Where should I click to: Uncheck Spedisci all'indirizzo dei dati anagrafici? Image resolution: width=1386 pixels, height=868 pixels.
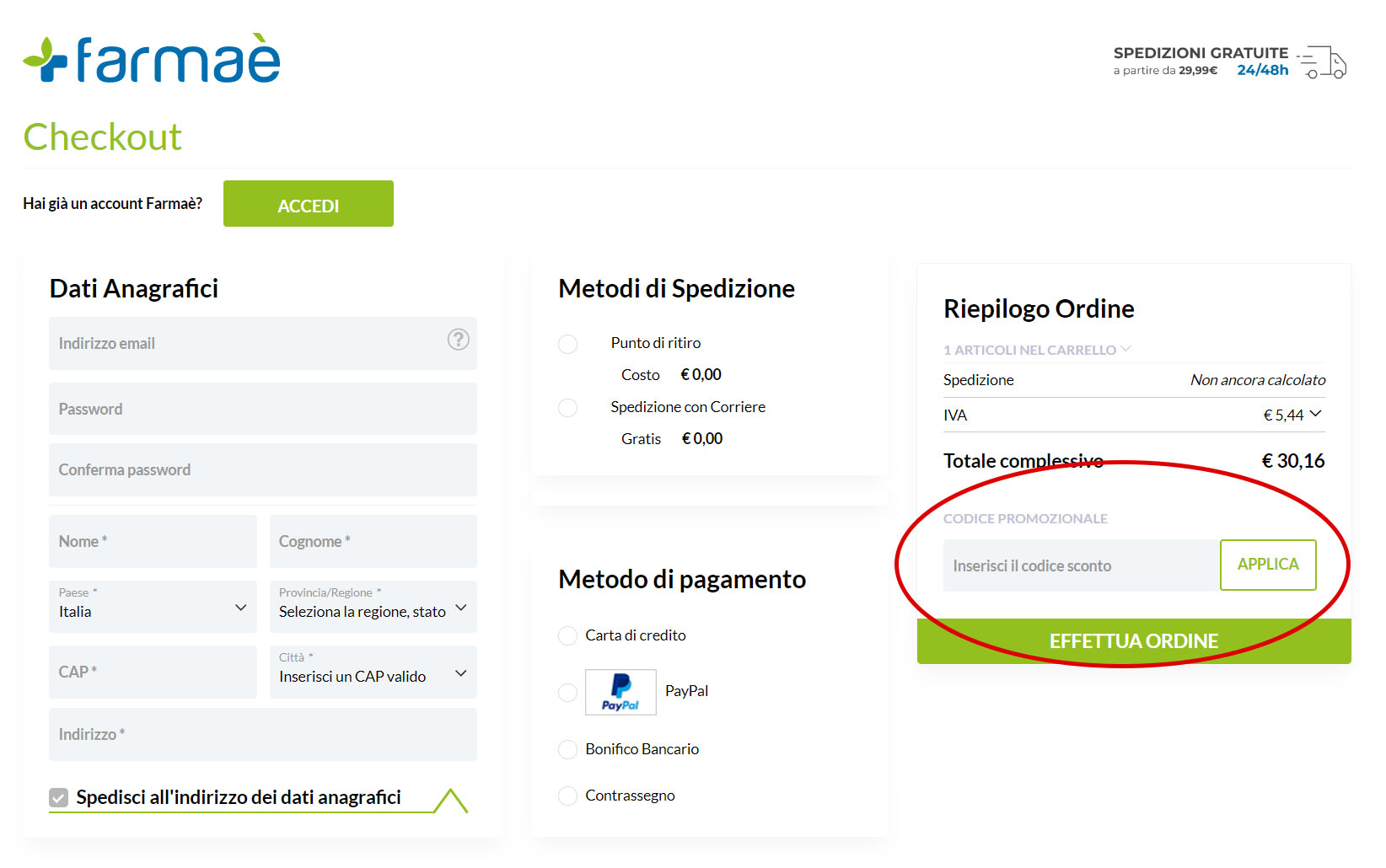pos(57,796)
